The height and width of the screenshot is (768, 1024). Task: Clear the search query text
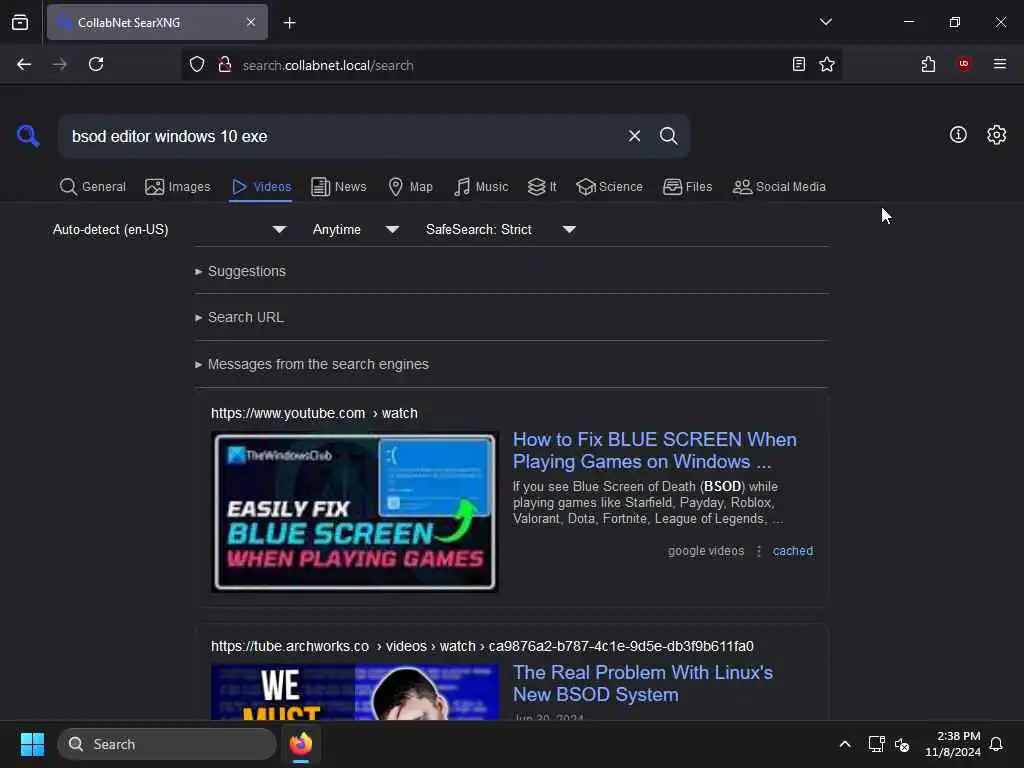[634, 136]
